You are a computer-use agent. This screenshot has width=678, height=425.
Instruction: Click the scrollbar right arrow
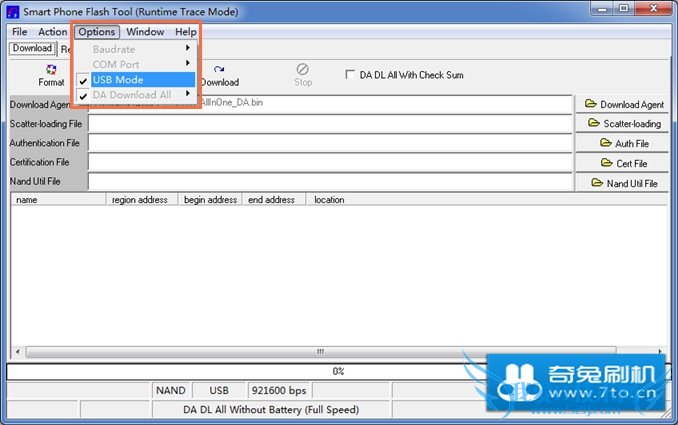[660, 352]
